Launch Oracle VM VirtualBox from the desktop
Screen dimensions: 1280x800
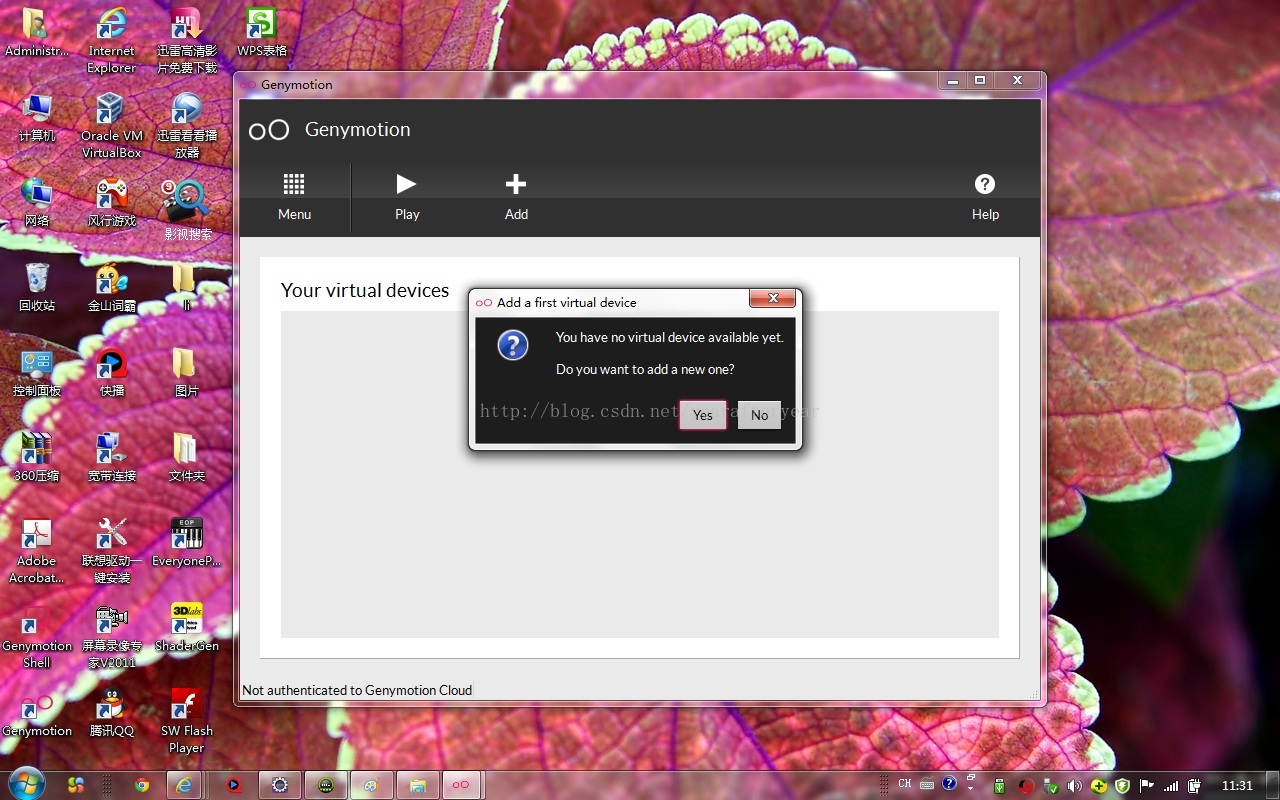[x=111, y=126]
